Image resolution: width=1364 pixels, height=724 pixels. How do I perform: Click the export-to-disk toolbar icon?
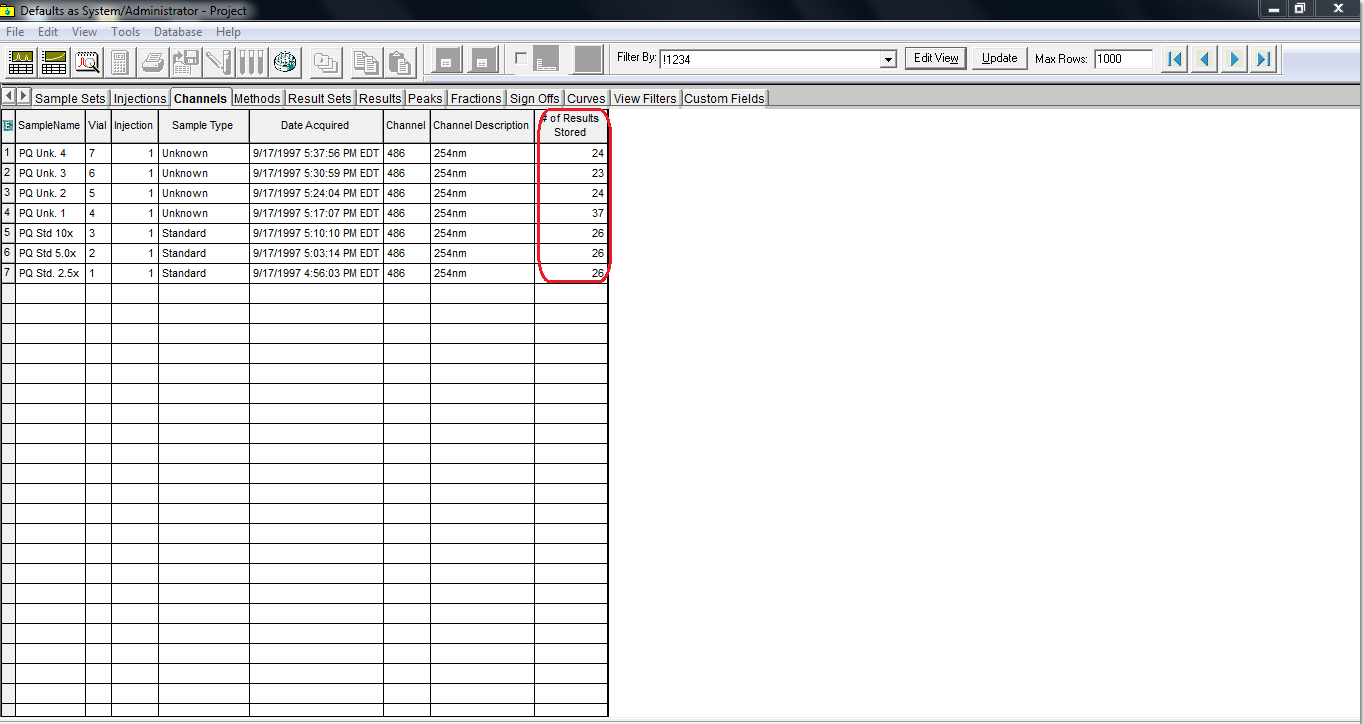184,61
